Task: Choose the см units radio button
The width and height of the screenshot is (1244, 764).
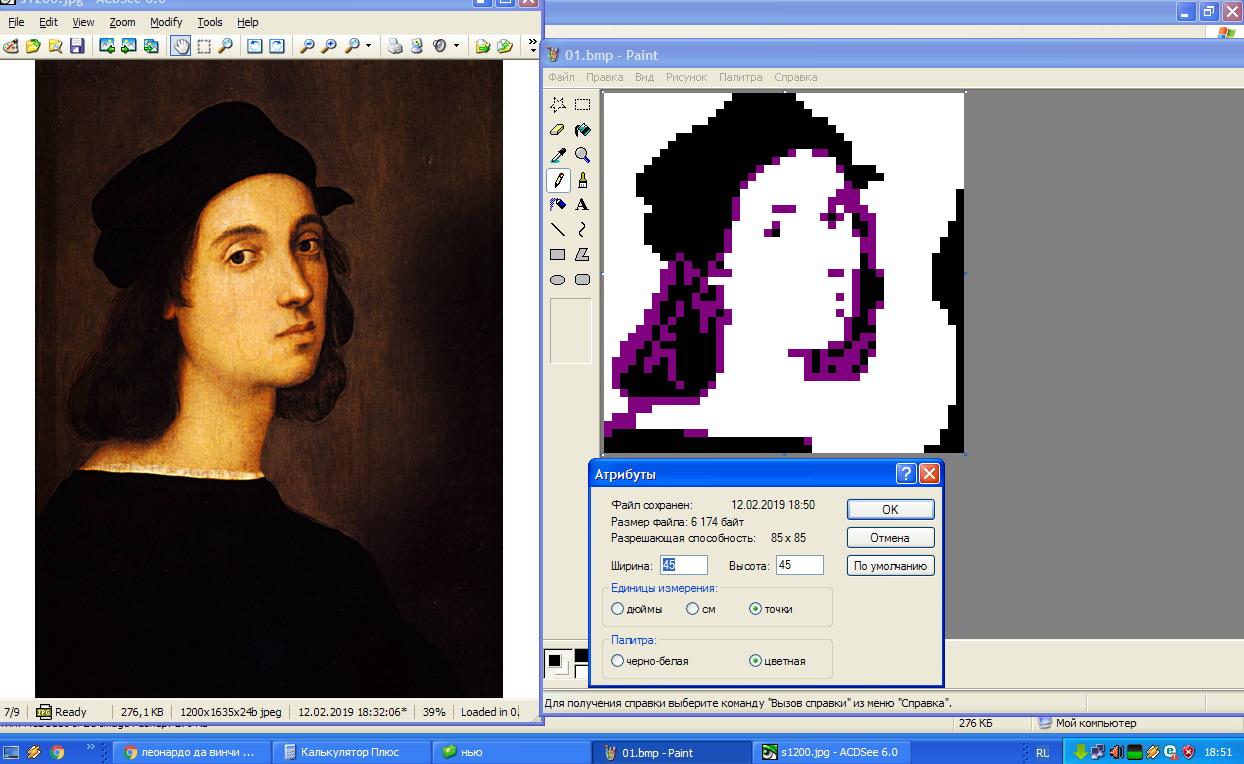Action: click(693, 609)
